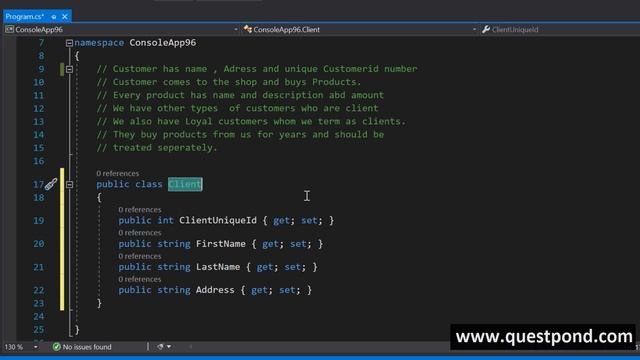Viewport: 640px width, 360px height.
Task: Click the FirstName property name
Action: click(221, 244)
